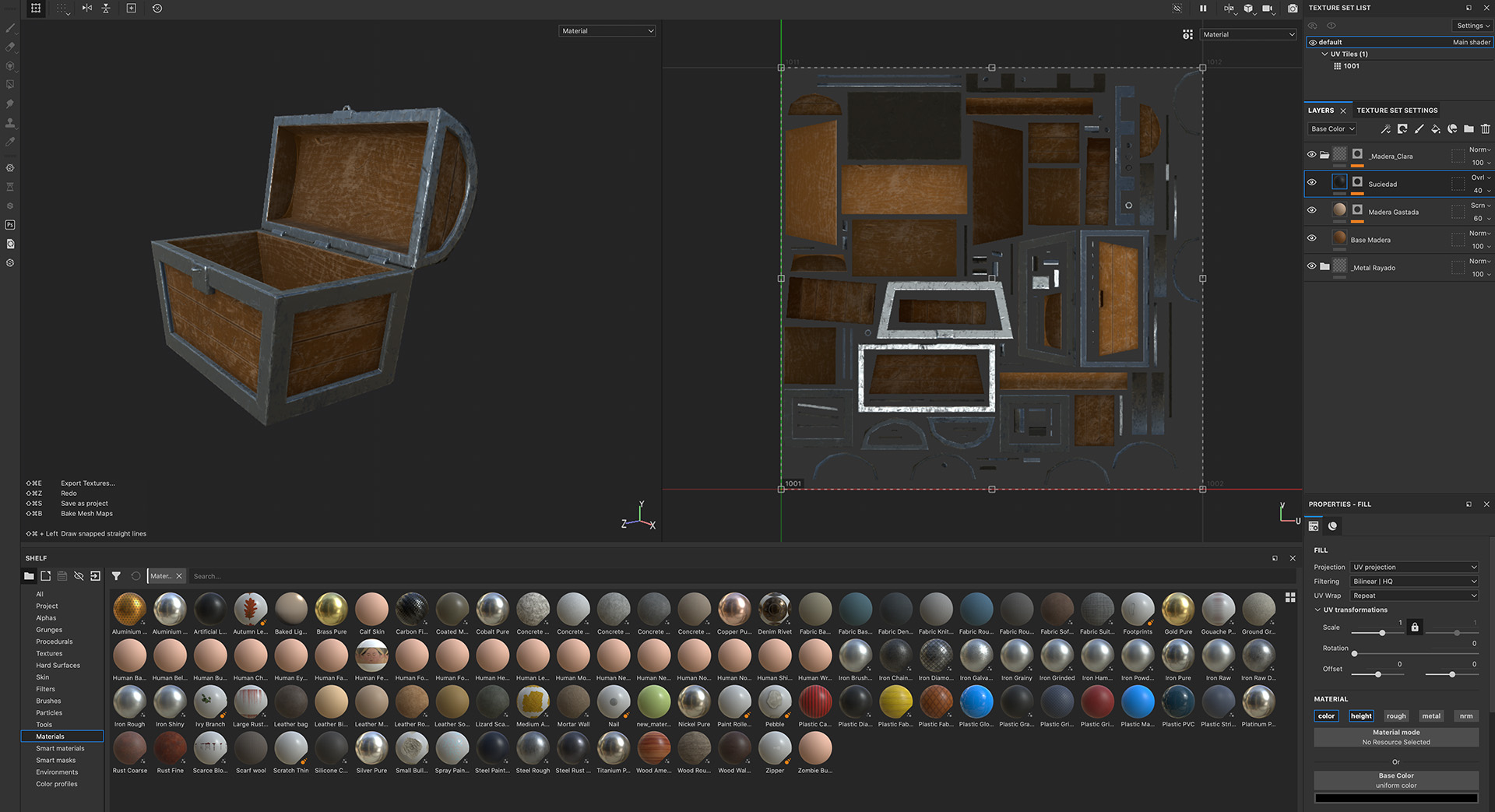This screenshot has width=1495, height=812.
Task: Click the first Scale slider handle
Action: tap(1382, 633)
